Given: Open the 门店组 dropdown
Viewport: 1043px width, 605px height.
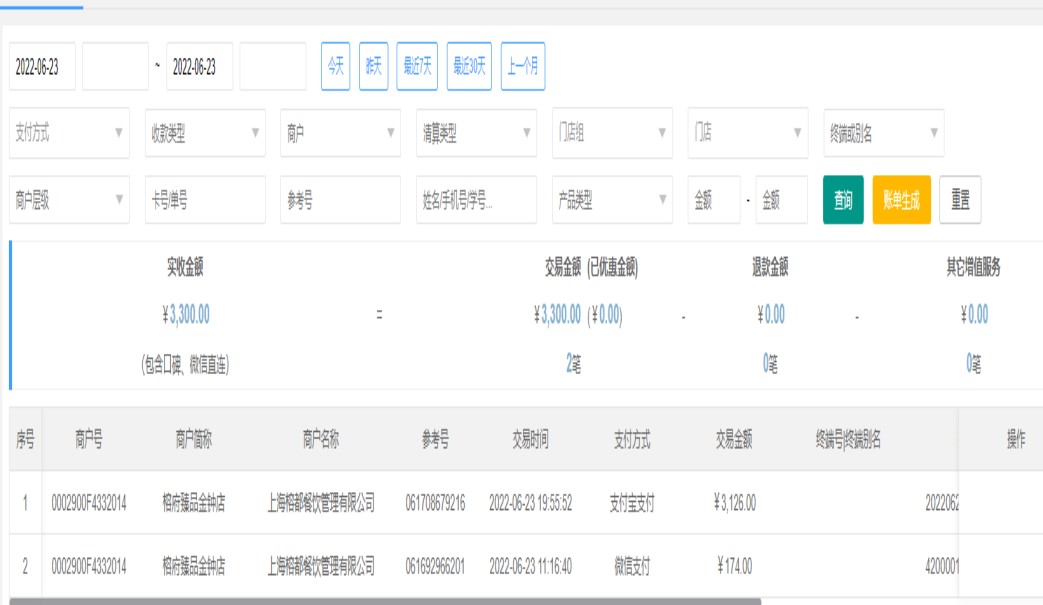Looking at the screenshot, I should (x=611, y=133).
